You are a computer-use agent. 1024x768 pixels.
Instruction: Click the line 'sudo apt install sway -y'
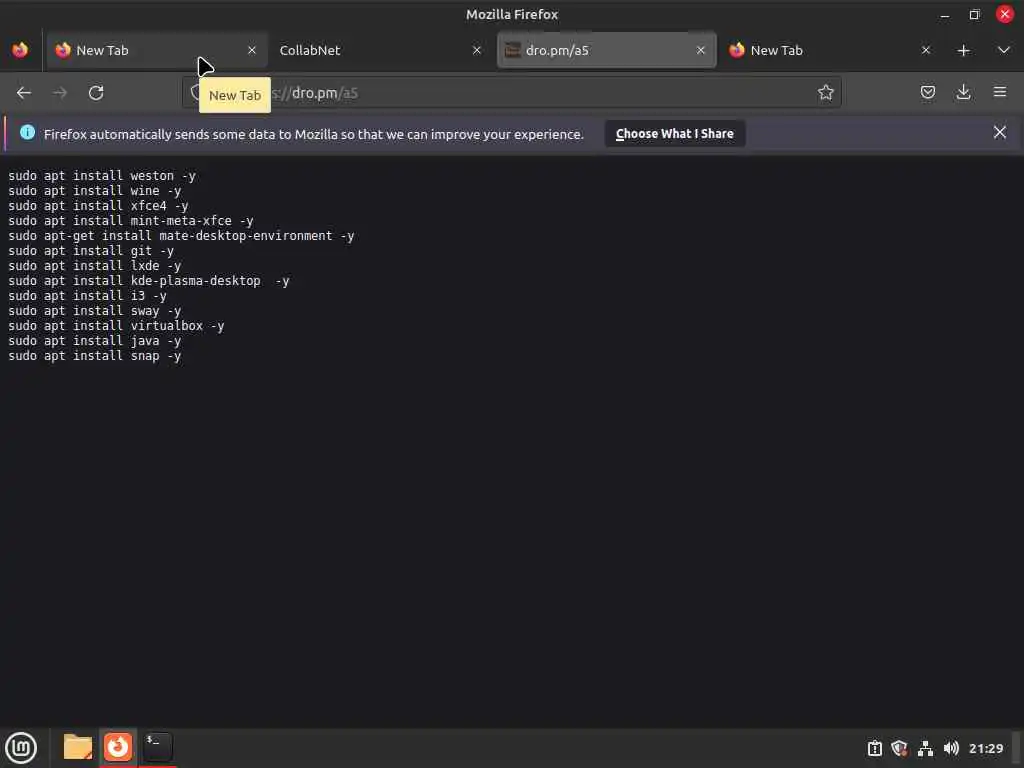tap(95, 311)
